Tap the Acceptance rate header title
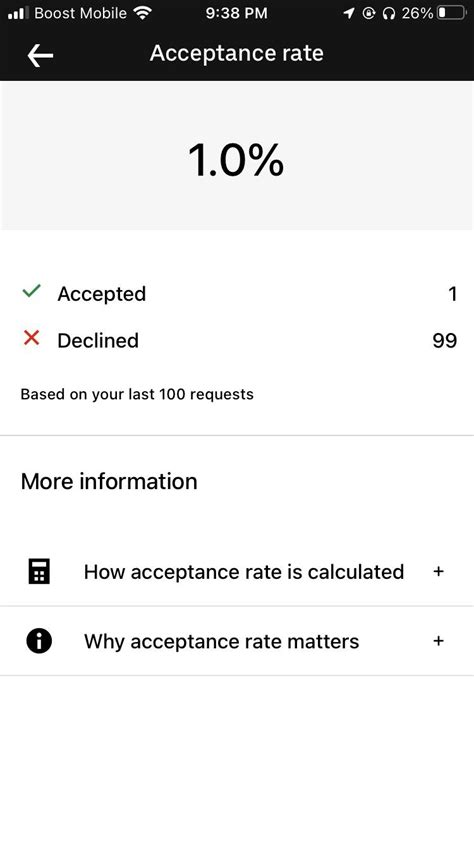474x843 pixels. tap(236, 53)
